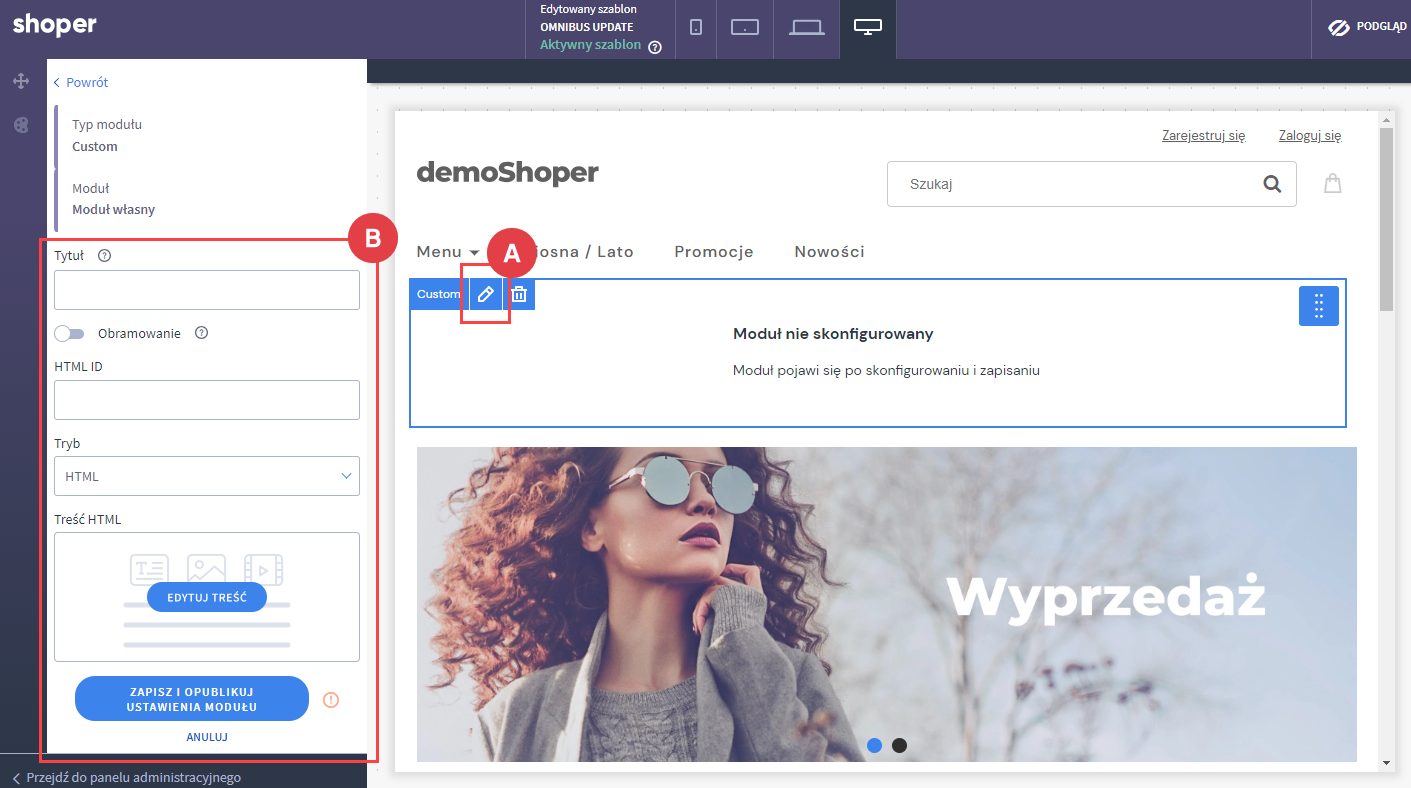Viewport: 1411px width, 788px height.
Task: Click the shopping bag cart icon
Action: (1332, 184)
